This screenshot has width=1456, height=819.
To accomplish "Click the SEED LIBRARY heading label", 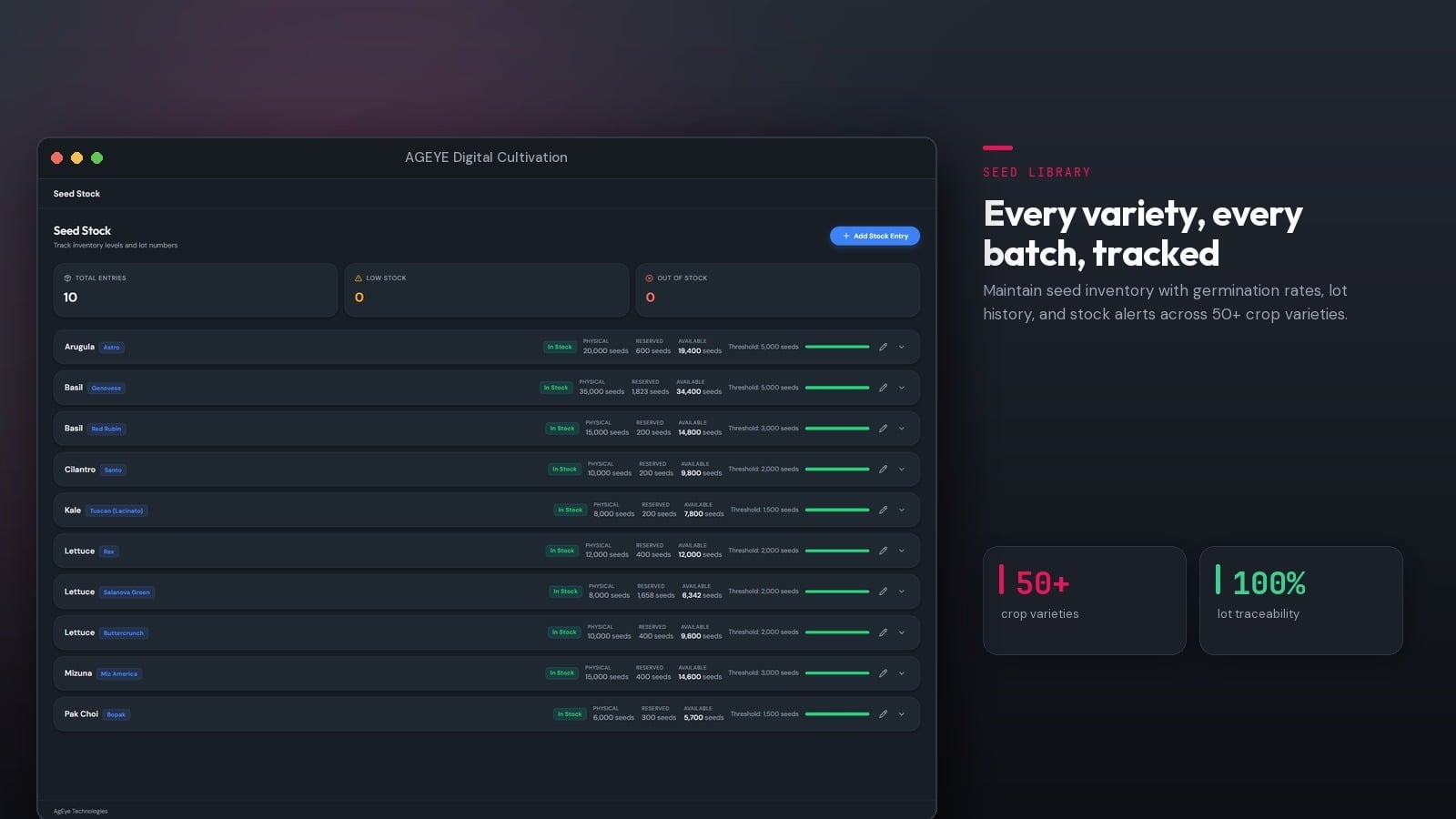I will tap(1036, 172).
